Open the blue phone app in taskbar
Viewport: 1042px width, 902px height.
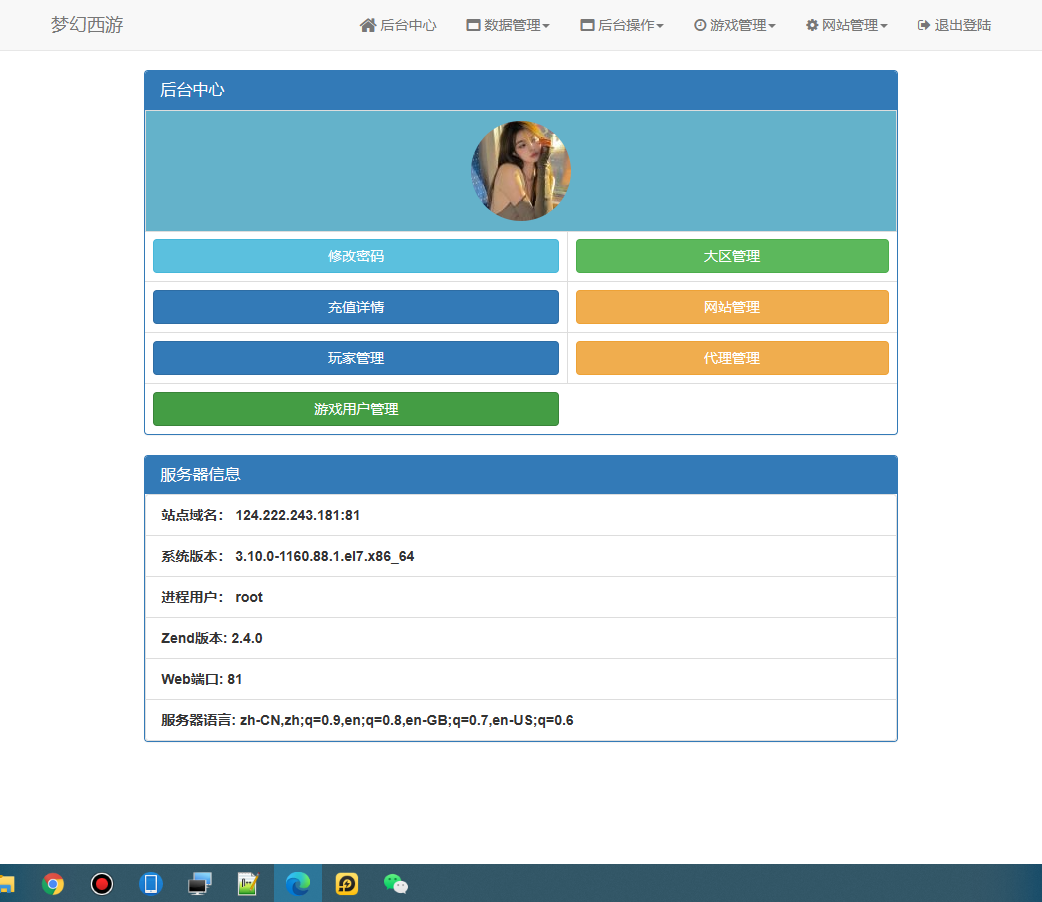[151, 884]
